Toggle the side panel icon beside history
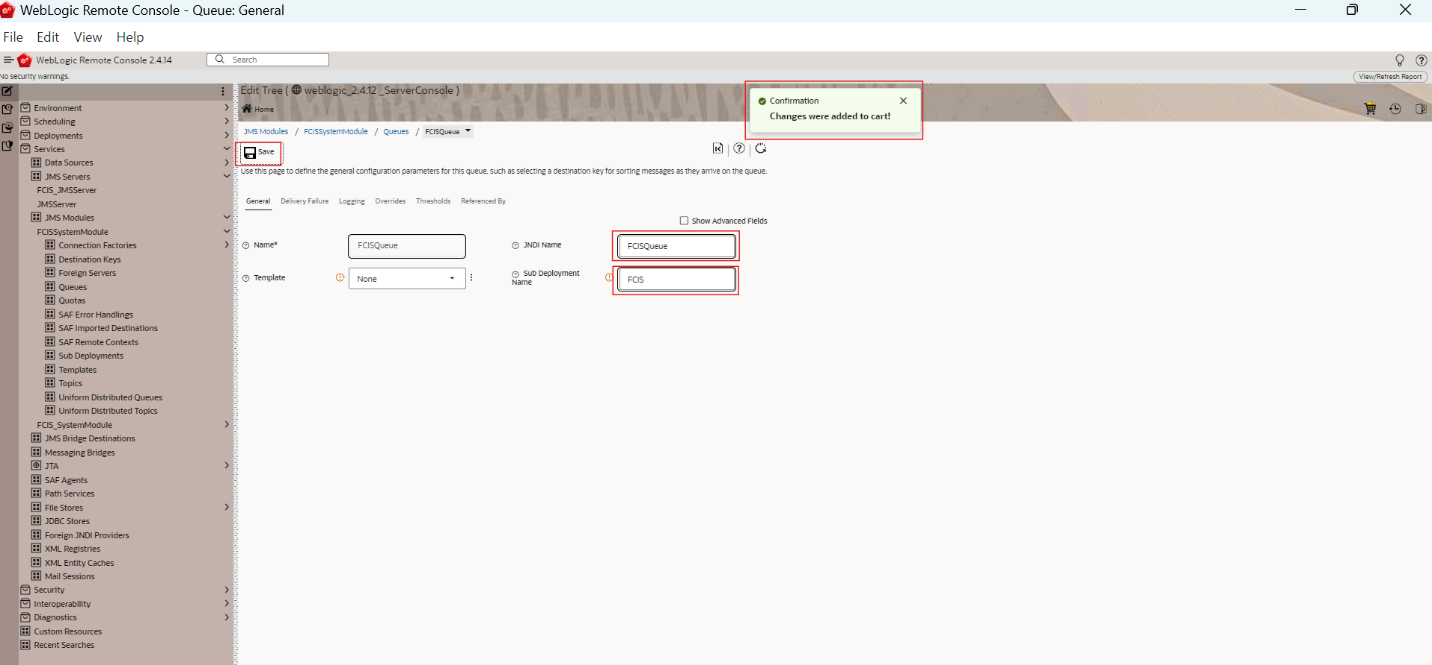This screenshot has height=665, width=1432. tap(1420, 109)
